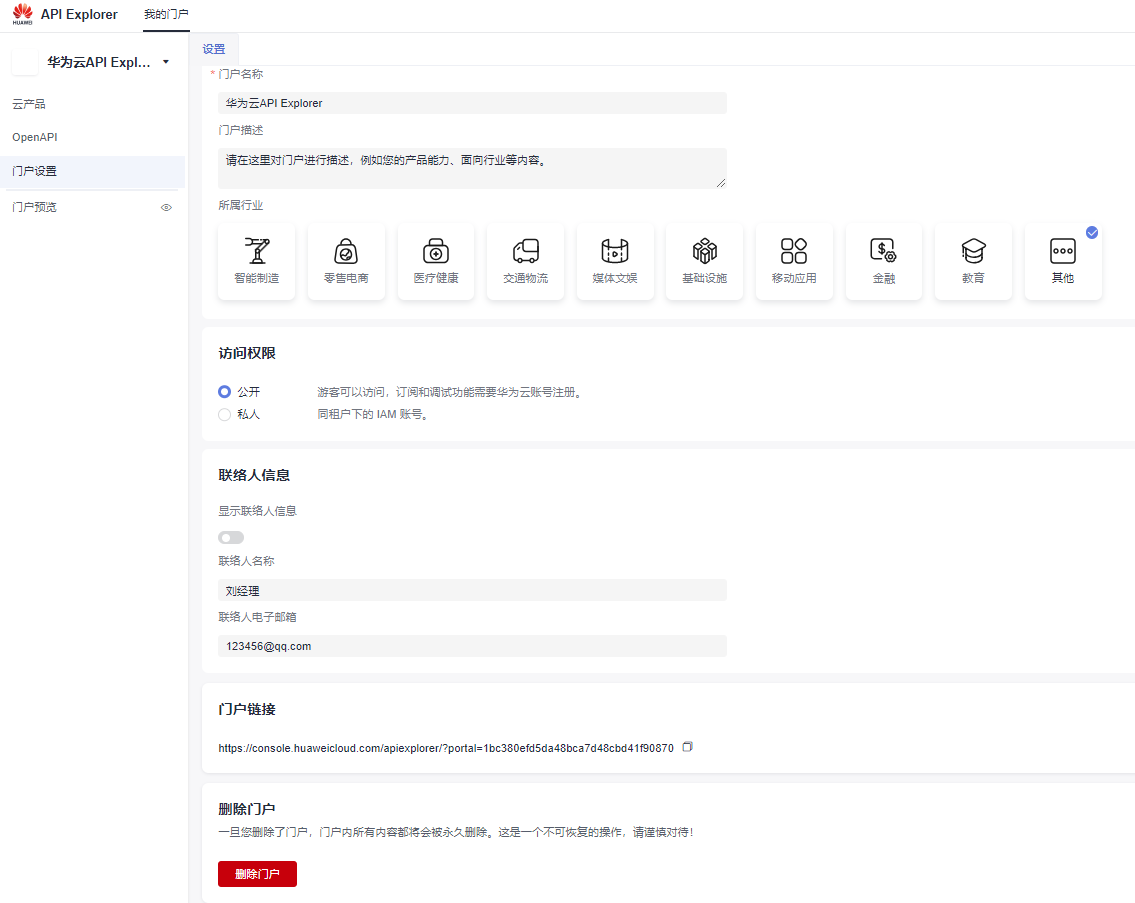
Task: Choose the 私人 access radio button
Action: click(224, 414)
